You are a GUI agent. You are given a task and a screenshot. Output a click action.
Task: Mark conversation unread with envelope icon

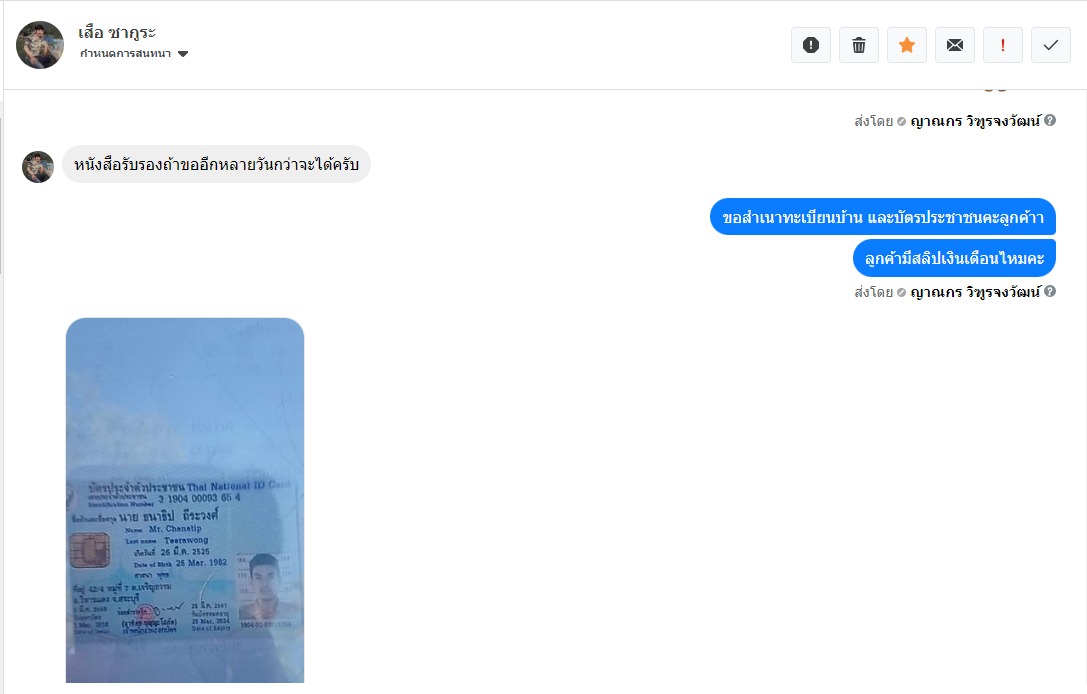tap(955, 45)
